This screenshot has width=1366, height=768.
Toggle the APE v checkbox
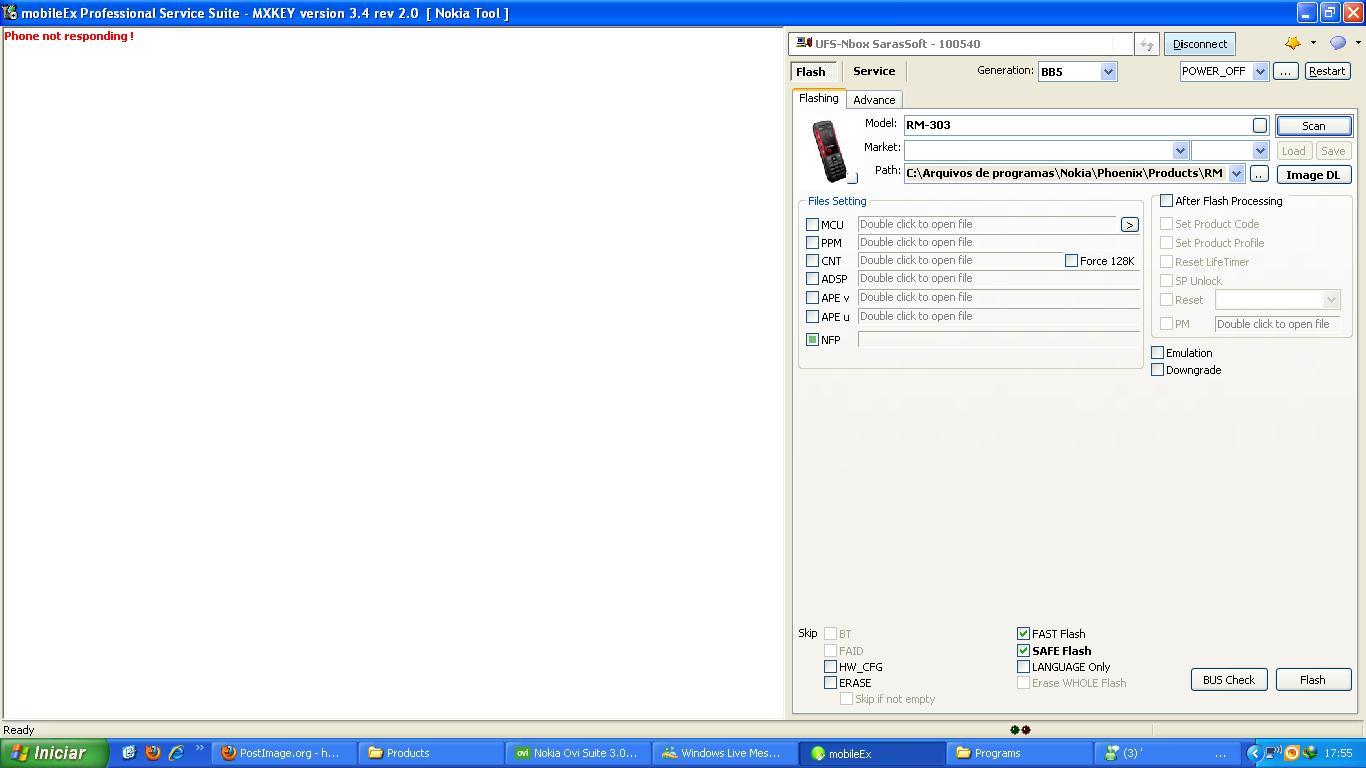(x=812, y=298)
